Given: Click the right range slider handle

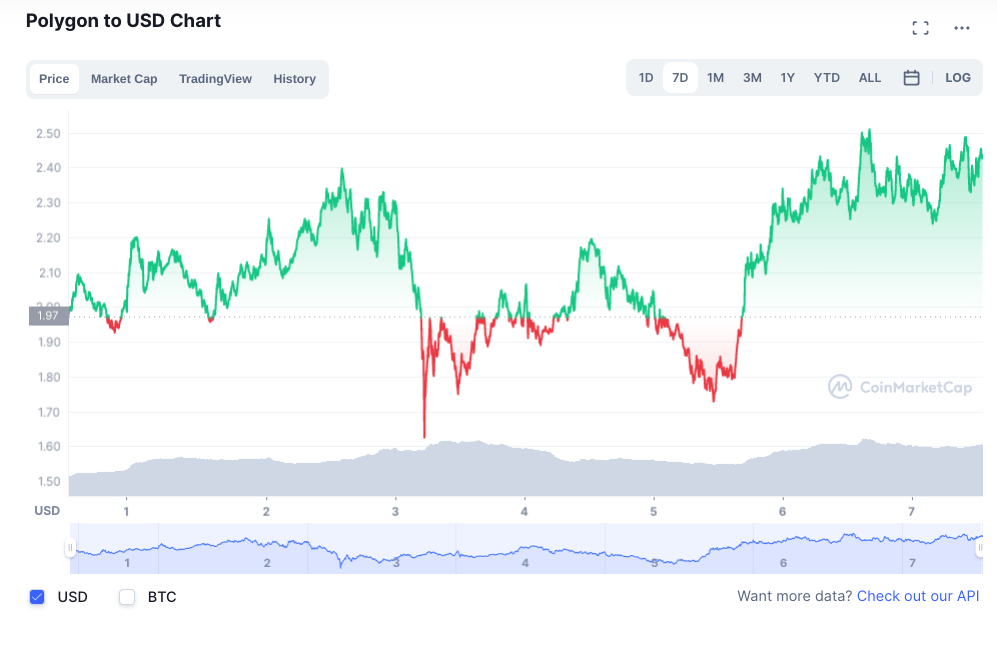Looking at the screenshot, I should [979, 548].
